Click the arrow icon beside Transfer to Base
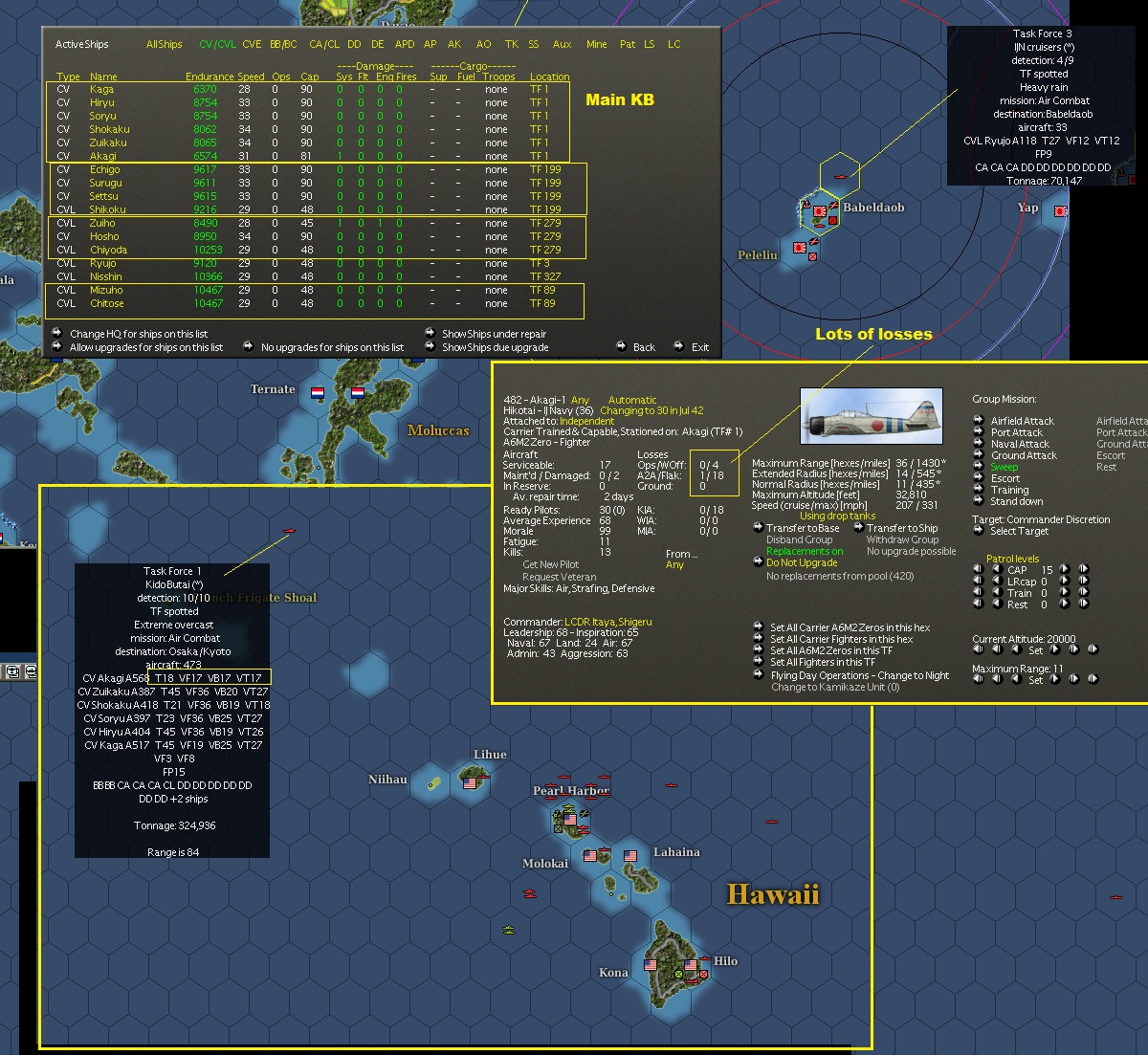 tap(758, 527)
